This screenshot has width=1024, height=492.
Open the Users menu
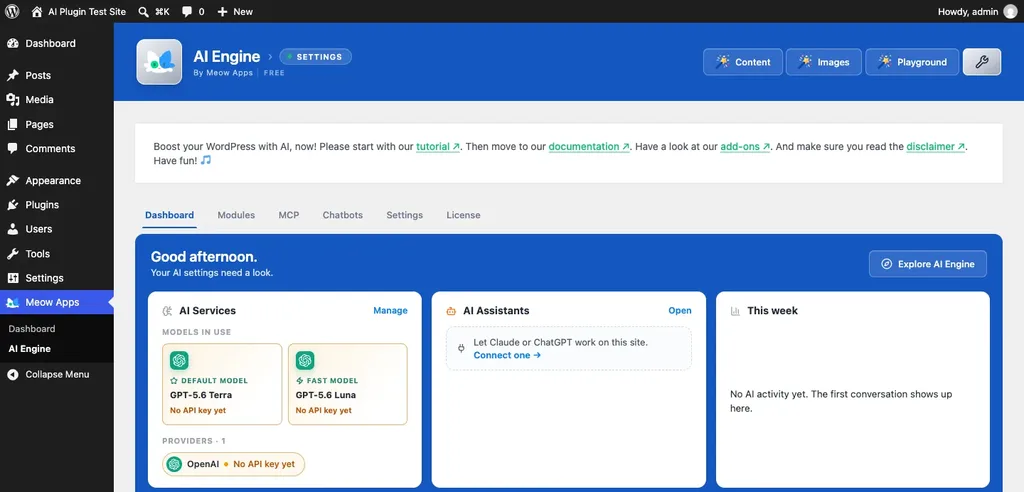click(x=57, y=229)
